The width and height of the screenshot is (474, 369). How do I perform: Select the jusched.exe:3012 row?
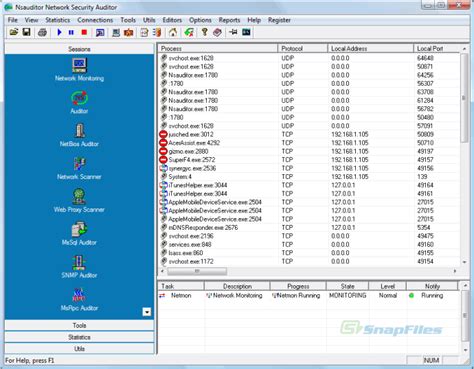coord(309,134)
